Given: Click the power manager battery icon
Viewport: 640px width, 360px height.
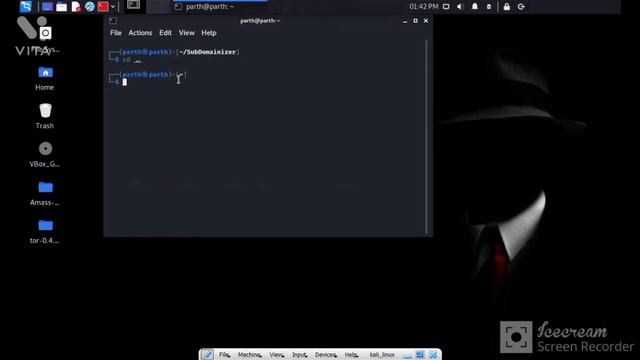Looking at the screenshot, I should tap(489, 7).
